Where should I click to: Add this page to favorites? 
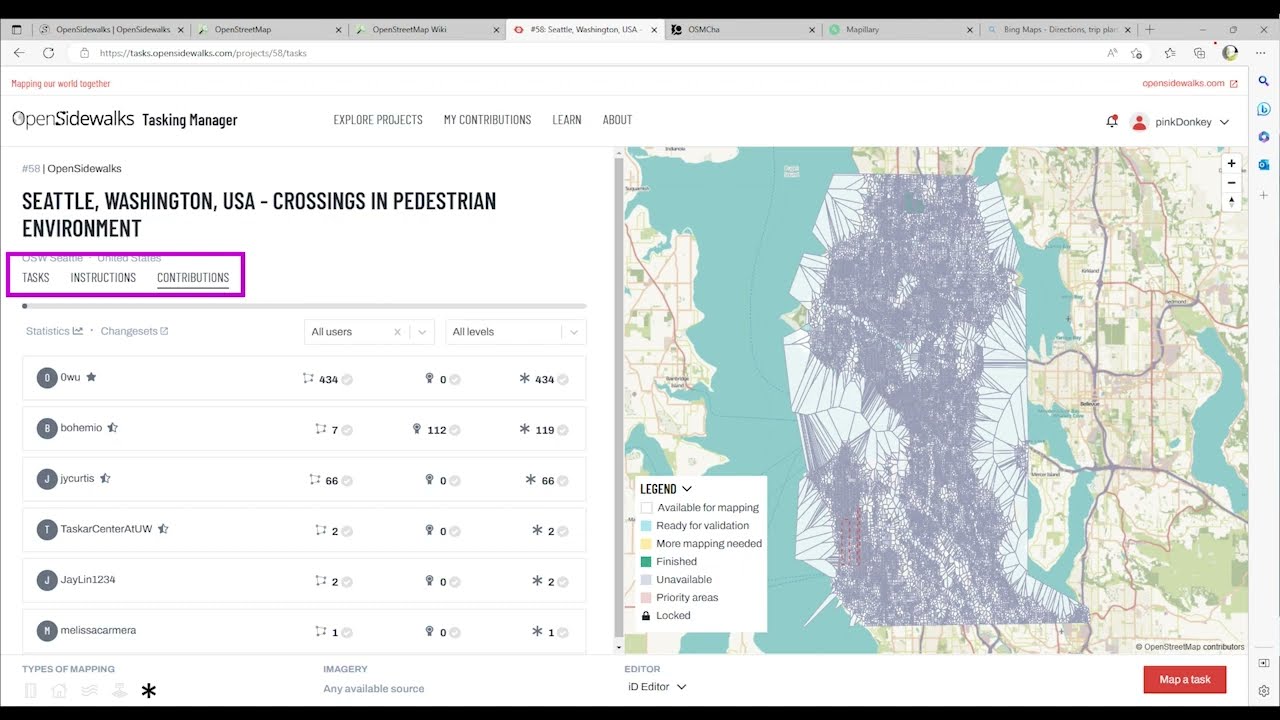tap(1137, 53)
